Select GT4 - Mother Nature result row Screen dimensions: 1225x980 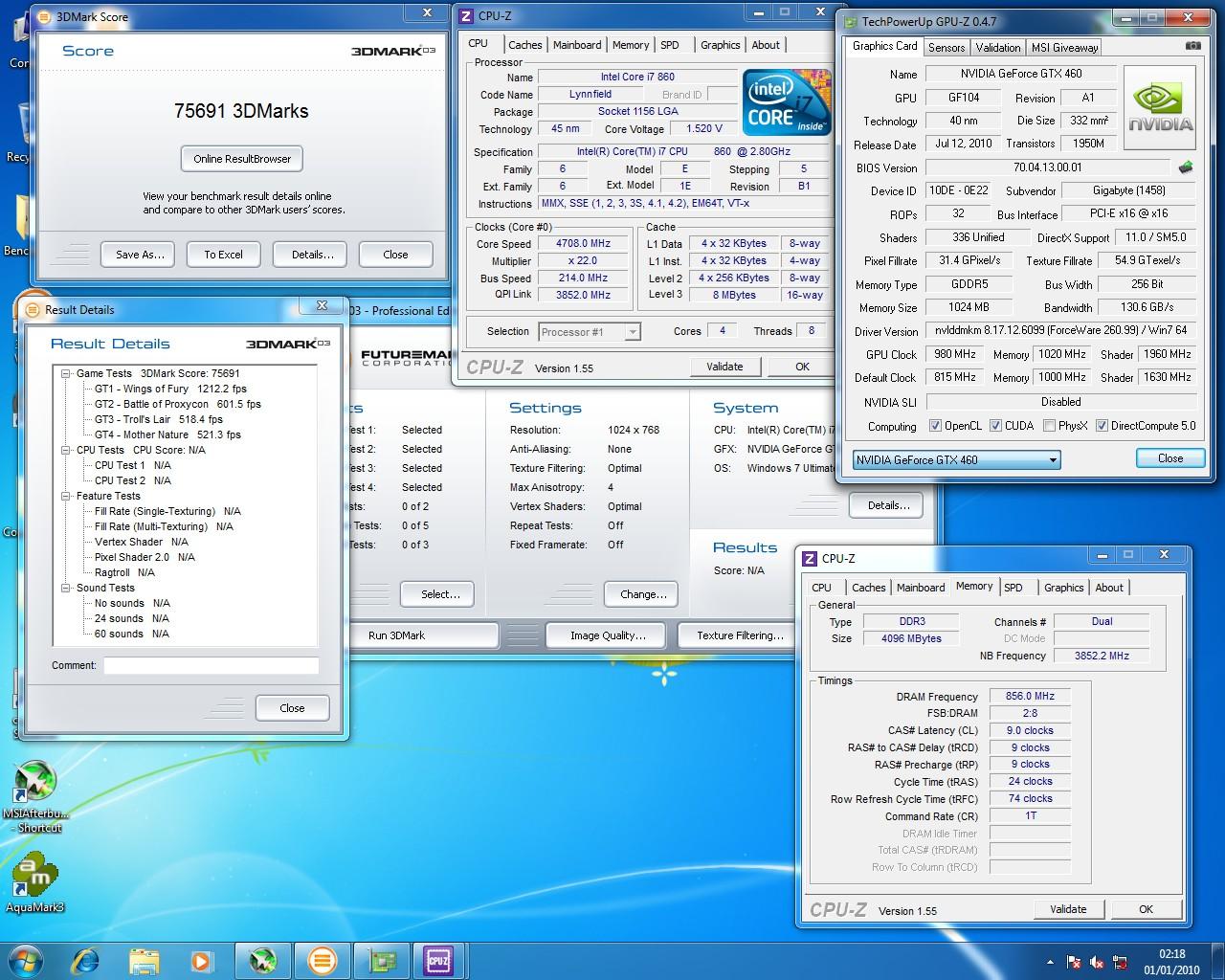point(167,434)
